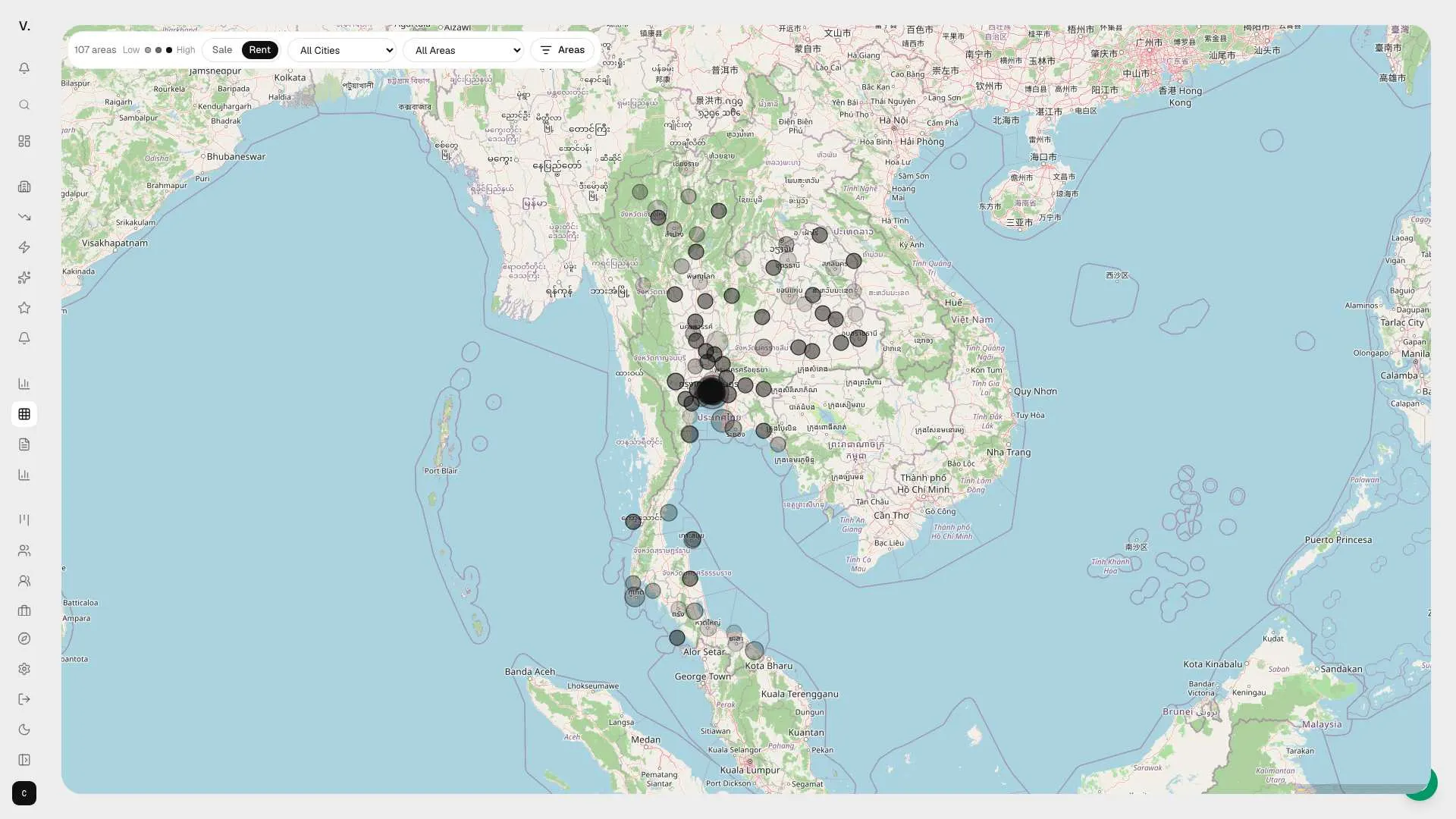Click the middle gray legend dot
This screenshot has height=819, width=1456.
pos(158,50)
